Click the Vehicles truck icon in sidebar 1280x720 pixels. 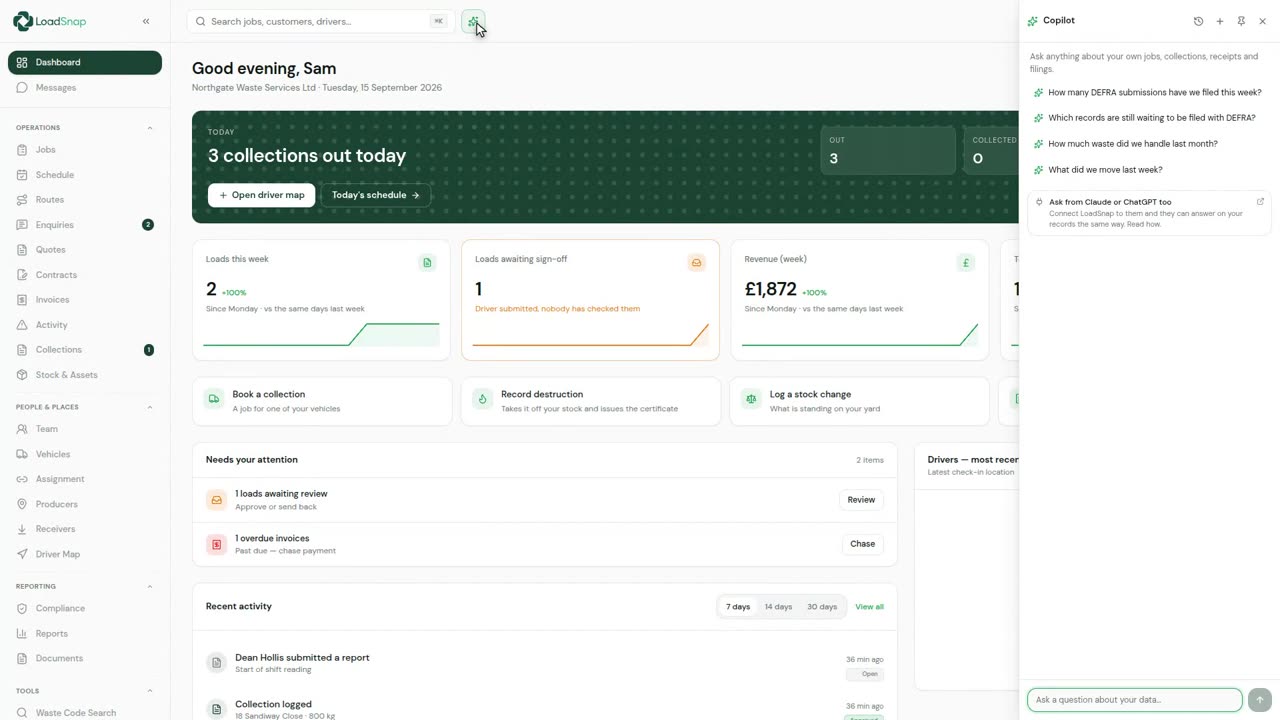coord(23,454)
